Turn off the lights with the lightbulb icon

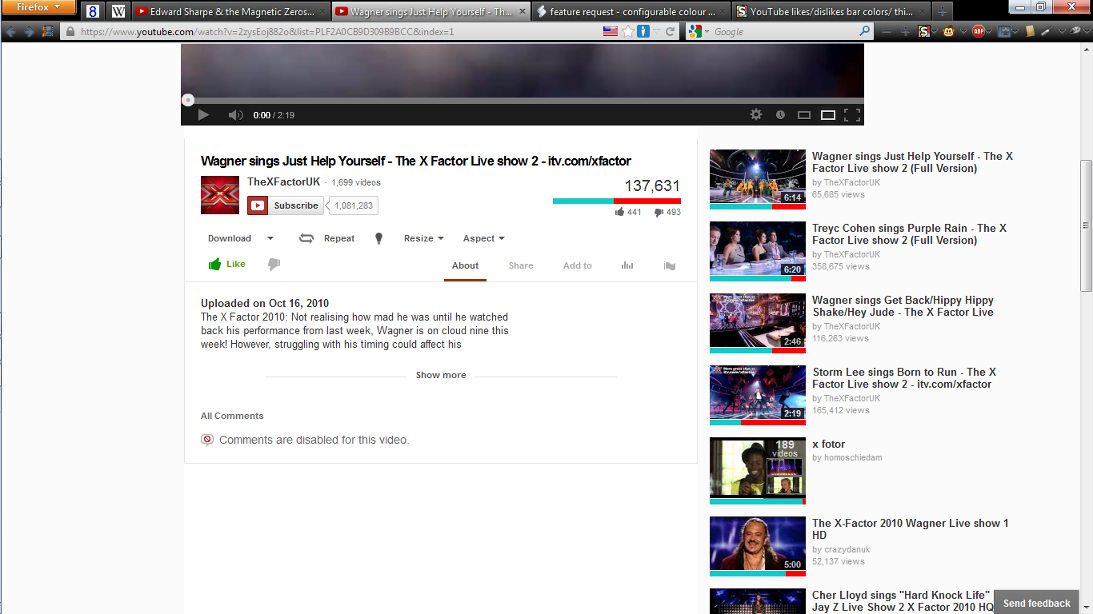(378, 238)
